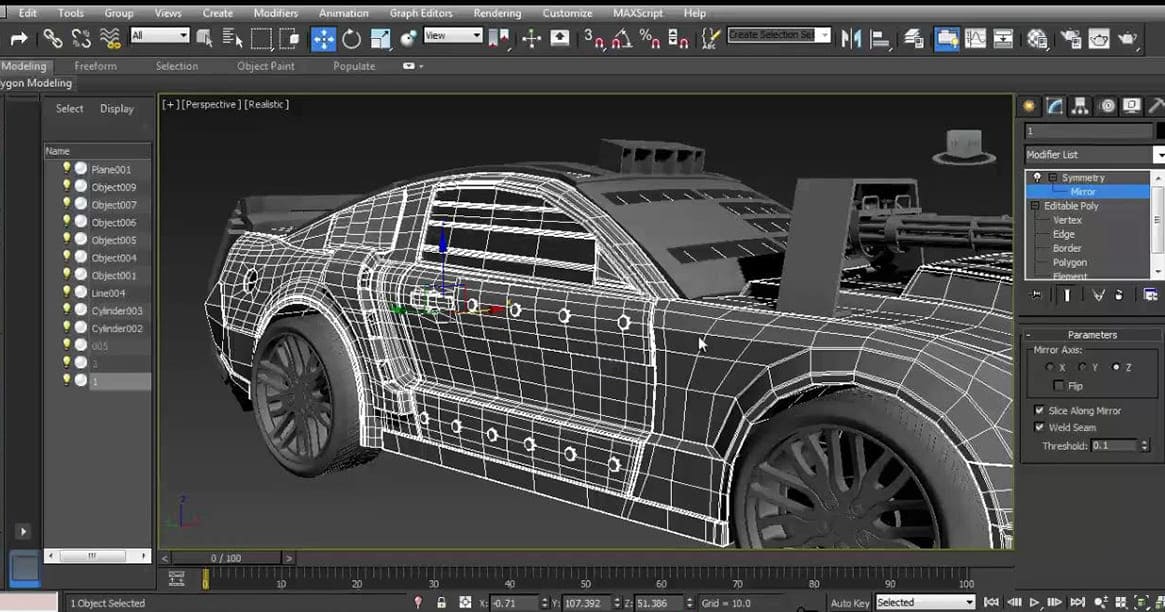Open the Modifiers menu
The image size is (1165, 612).
coord(275,13)
